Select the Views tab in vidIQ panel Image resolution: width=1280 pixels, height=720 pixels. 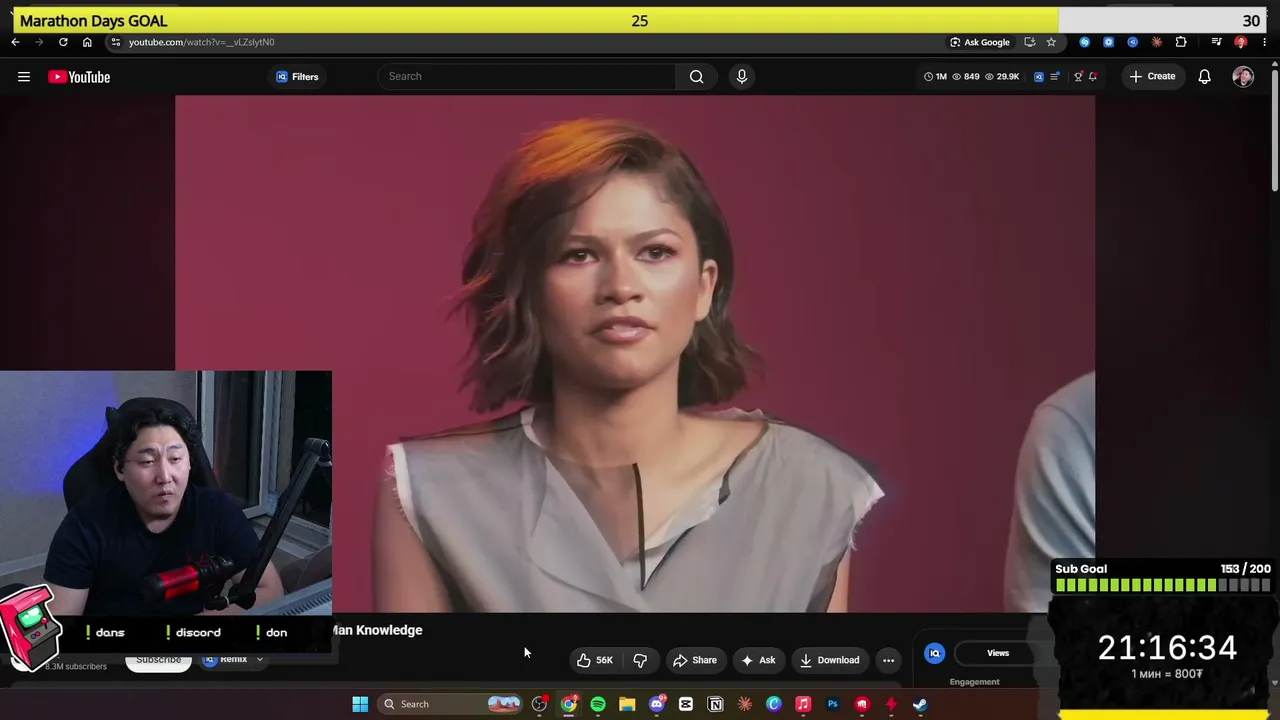[x=998, y=653]
